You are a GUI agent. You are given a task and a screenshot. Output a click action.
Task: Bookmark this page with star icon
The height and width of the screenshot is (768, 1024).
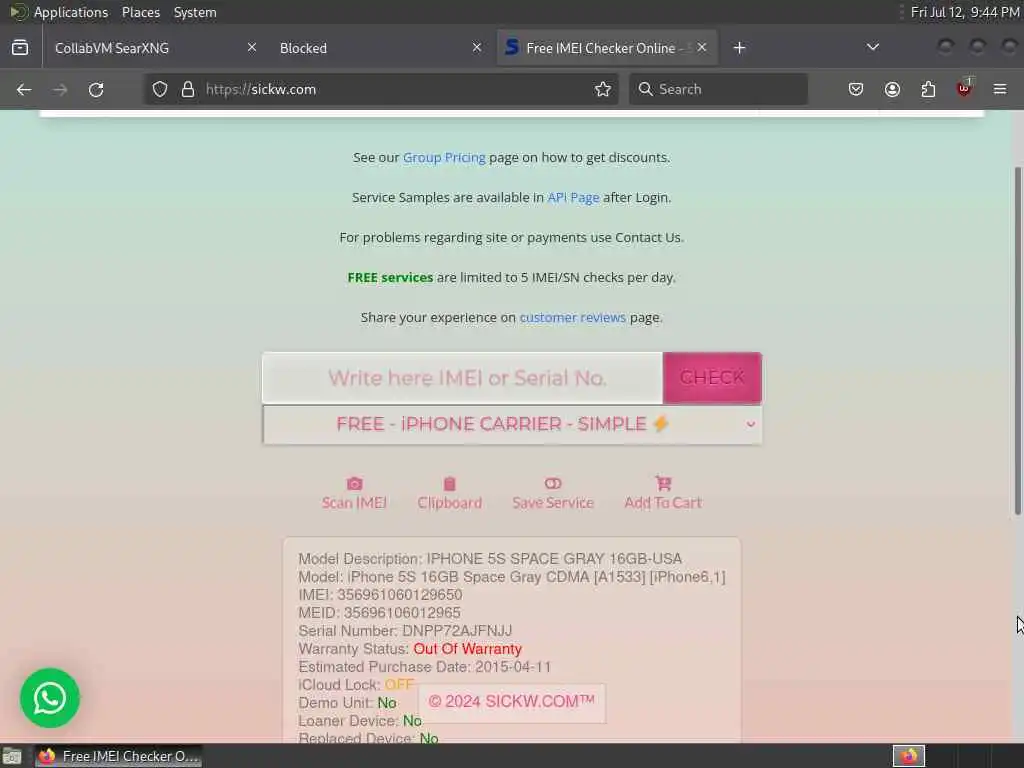tap(603, 89)
